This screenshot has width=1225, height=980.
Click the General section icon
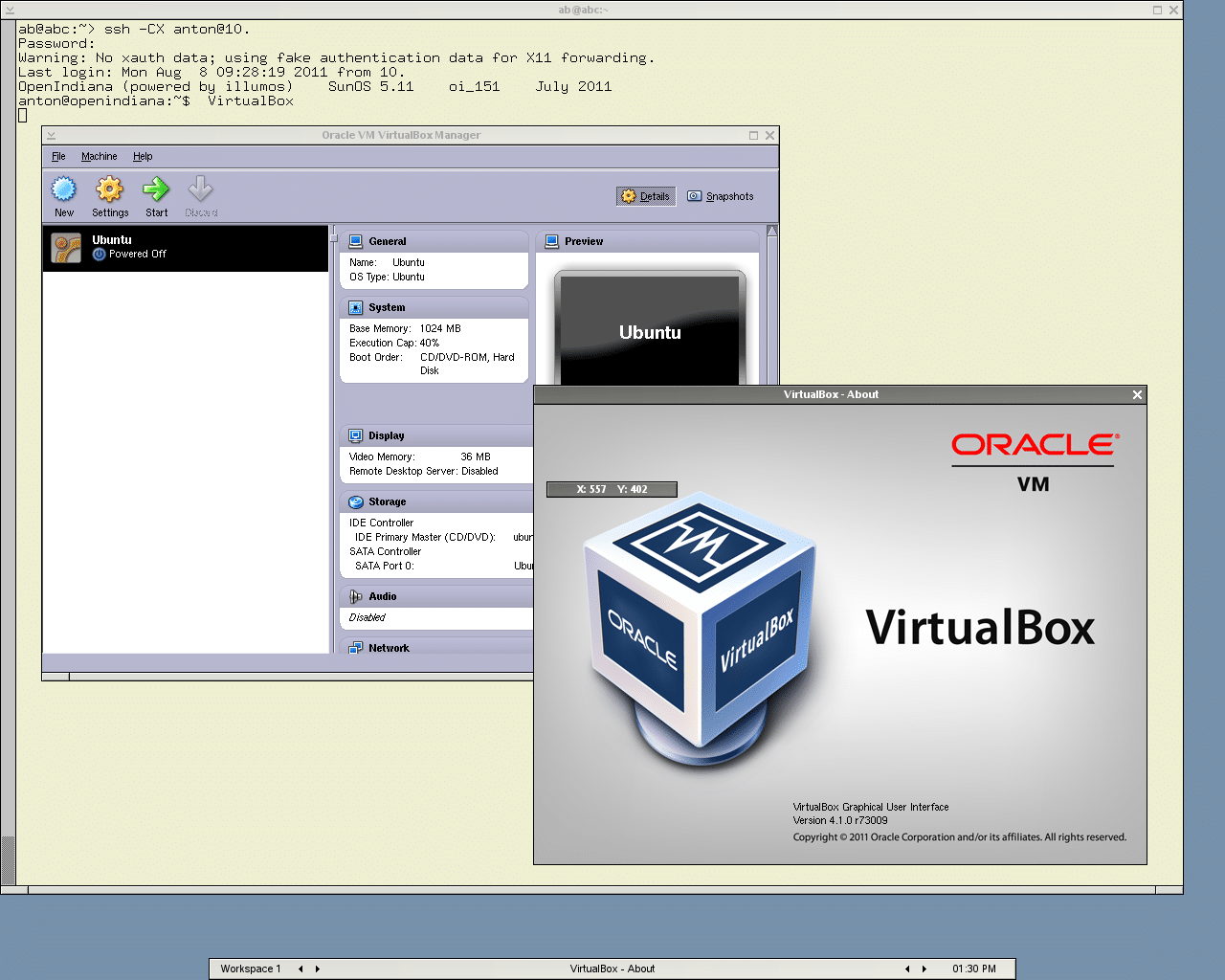click(356, 241)
